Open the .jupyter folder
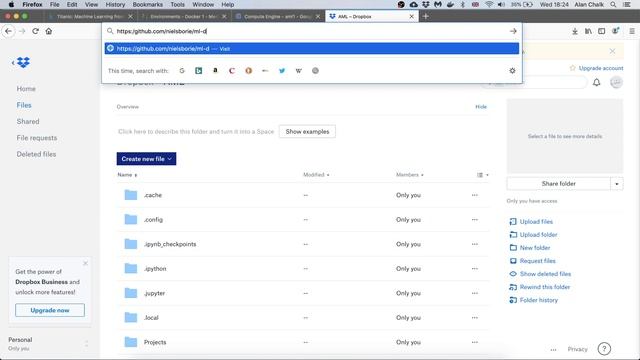This screenshot has height=360, width=640. [154, 293]
